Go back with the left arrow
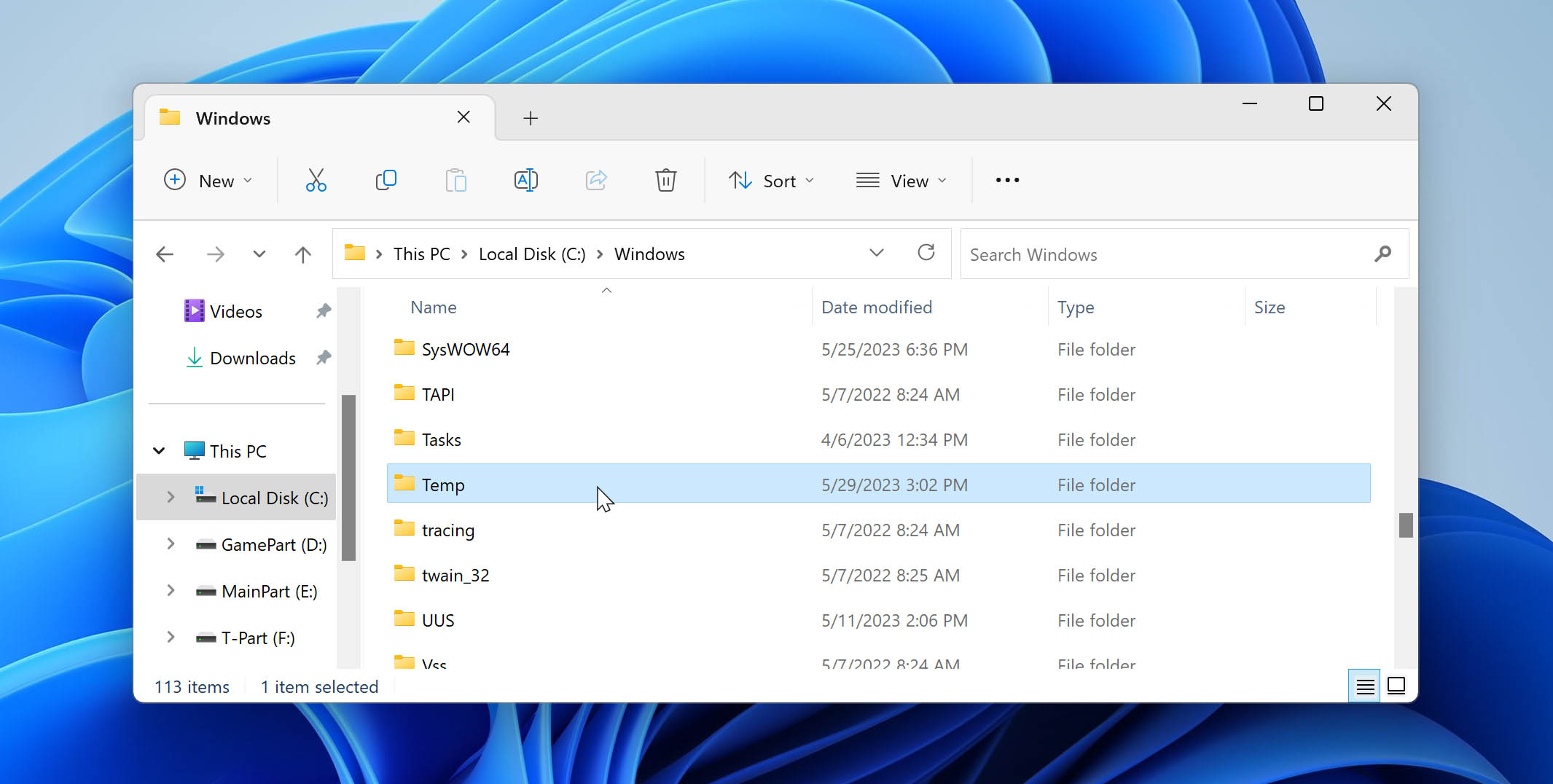Screen dimensions: 1553x784 (x=165, y=254)
